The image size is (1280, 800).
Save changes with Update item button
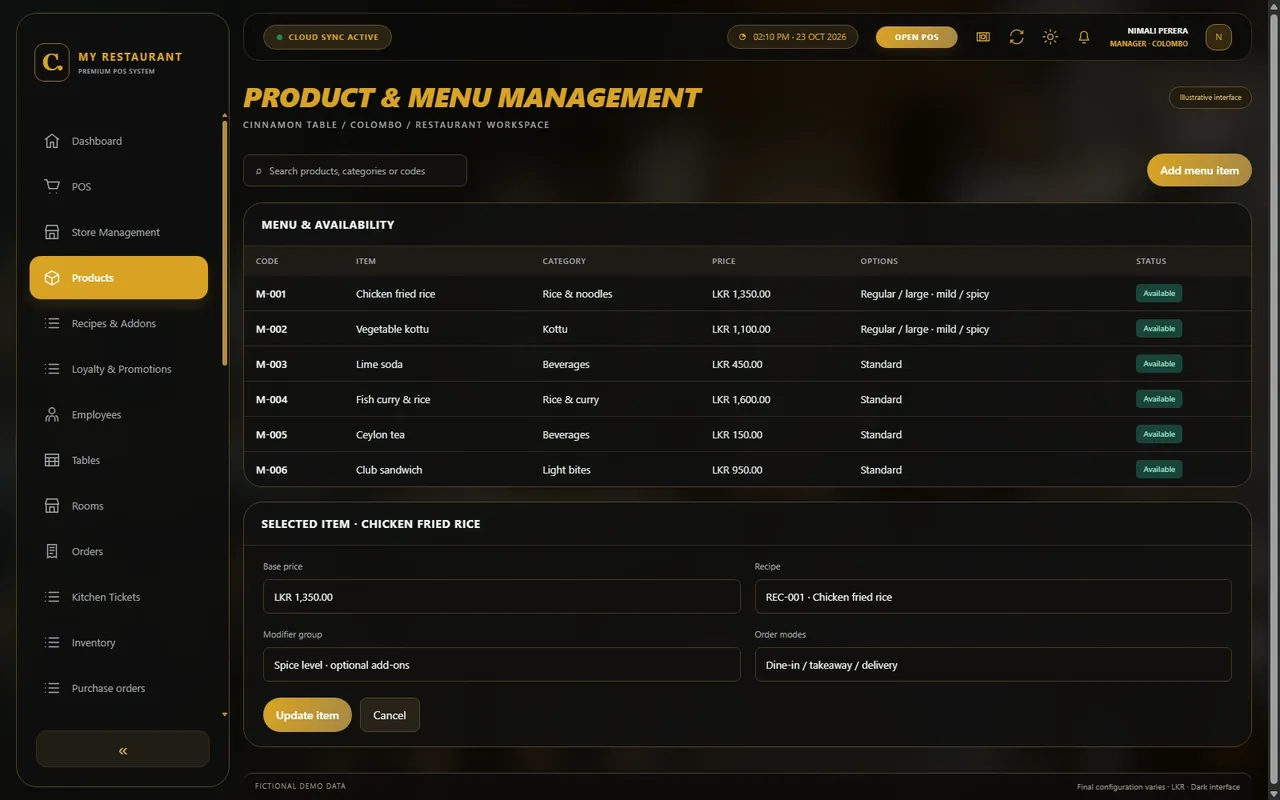click(x=307, y=715)
